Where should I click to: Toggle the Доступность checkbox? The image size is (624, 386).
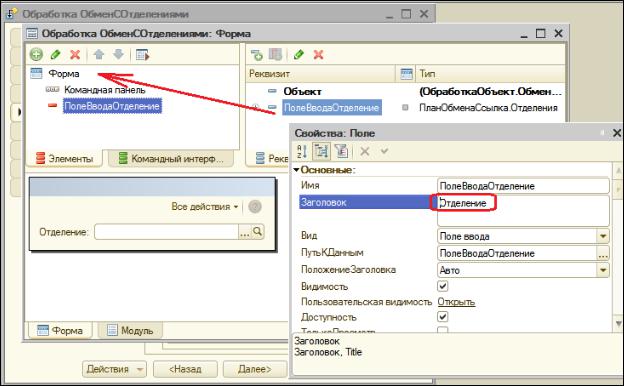(x=443, y=317)
